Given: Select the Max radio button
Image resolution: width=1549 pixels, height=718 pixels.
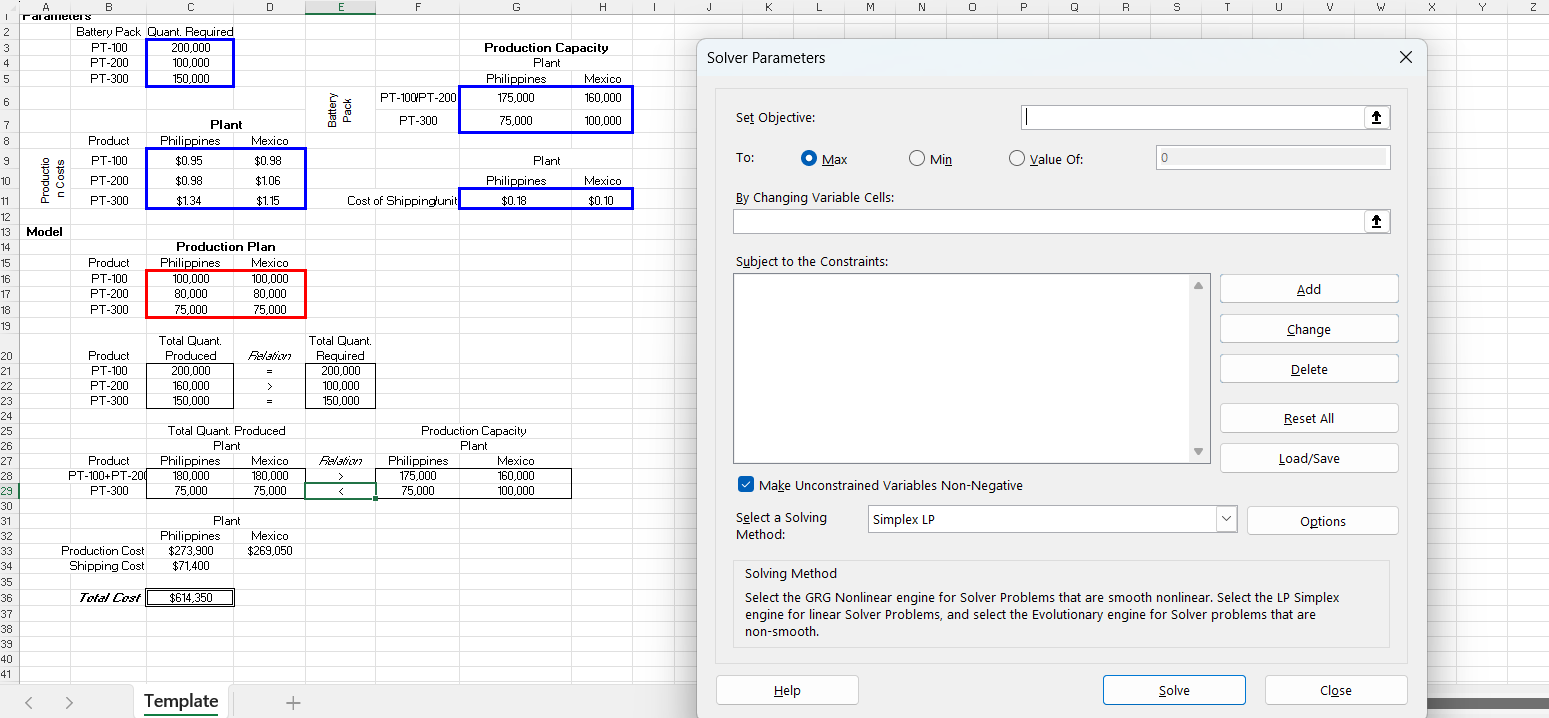Looking at the screenshot, I should pyautogui.click(x=810, y=159).
